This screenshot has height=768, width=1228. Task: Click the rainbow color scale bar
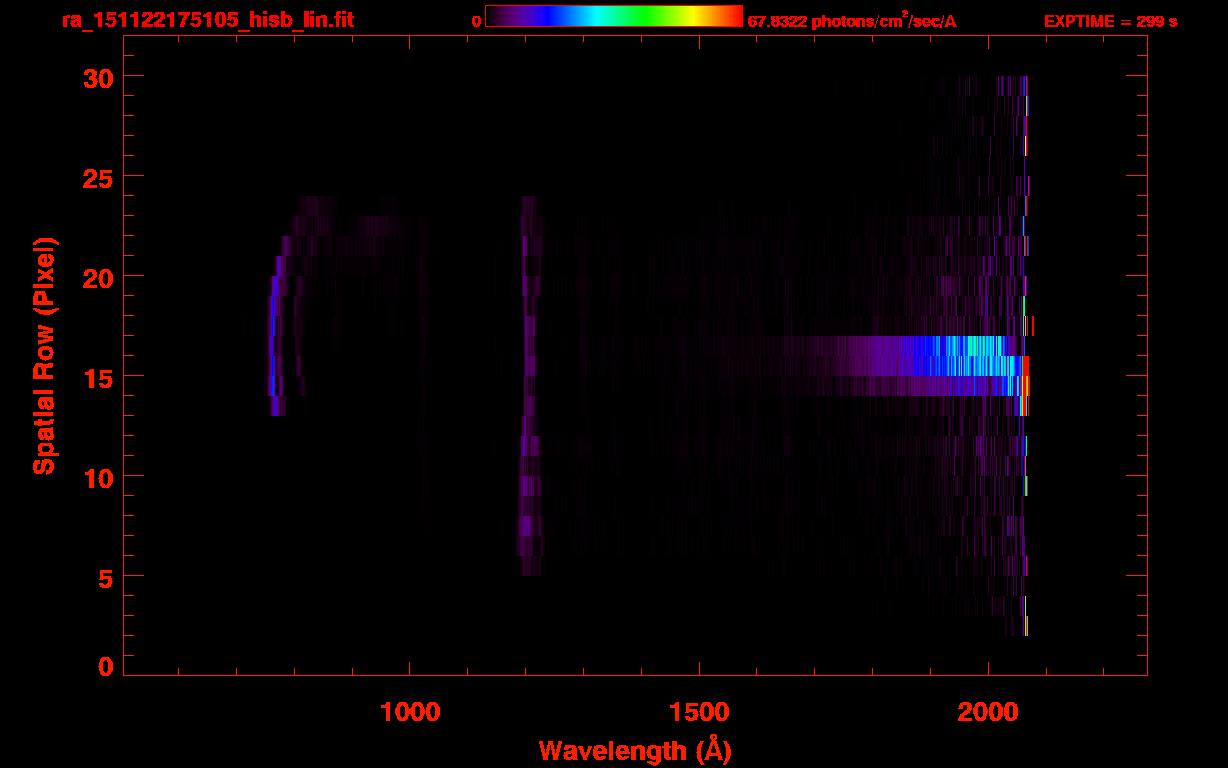[x=614, y=17]
